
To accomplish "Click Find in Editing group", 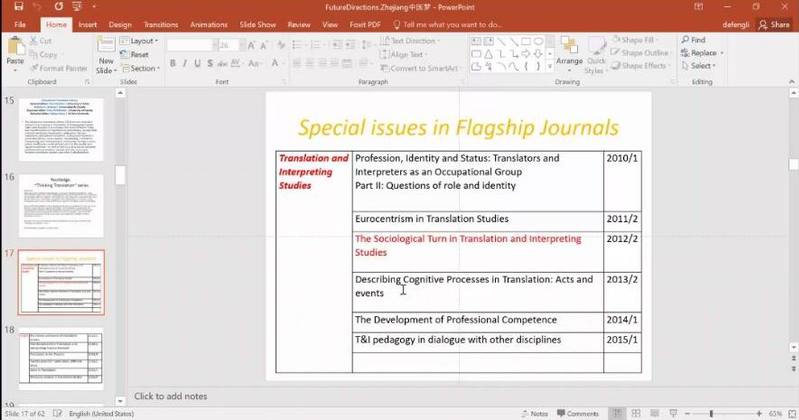I will pos(694,40).
